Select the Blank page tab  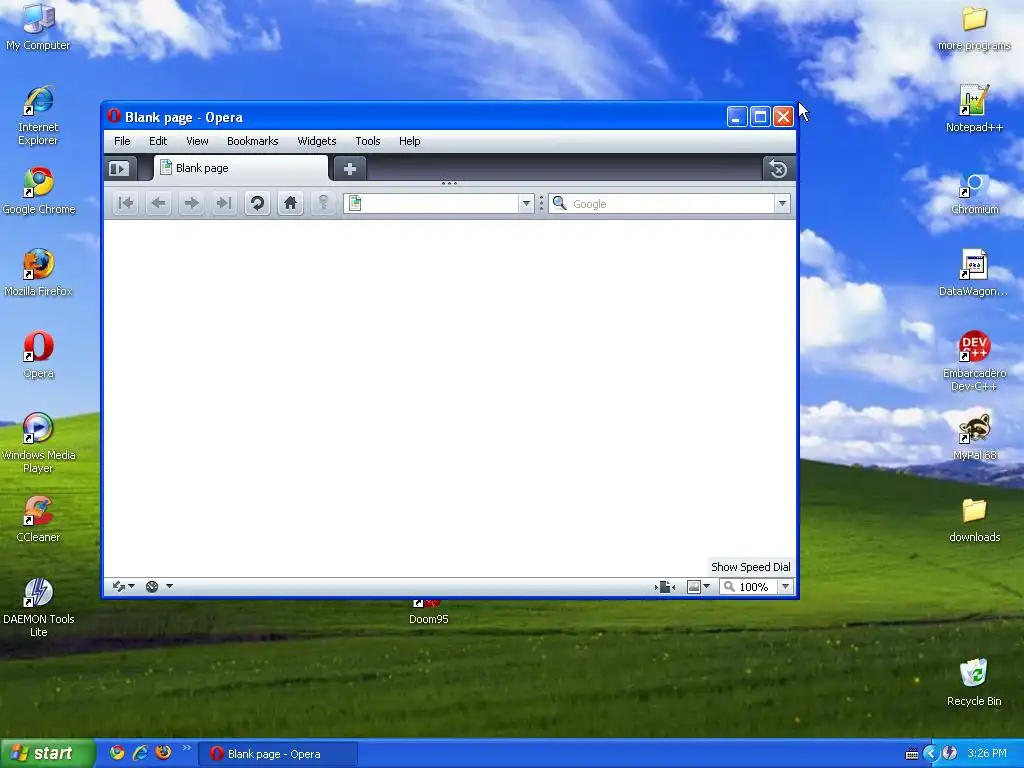point(241,168)
